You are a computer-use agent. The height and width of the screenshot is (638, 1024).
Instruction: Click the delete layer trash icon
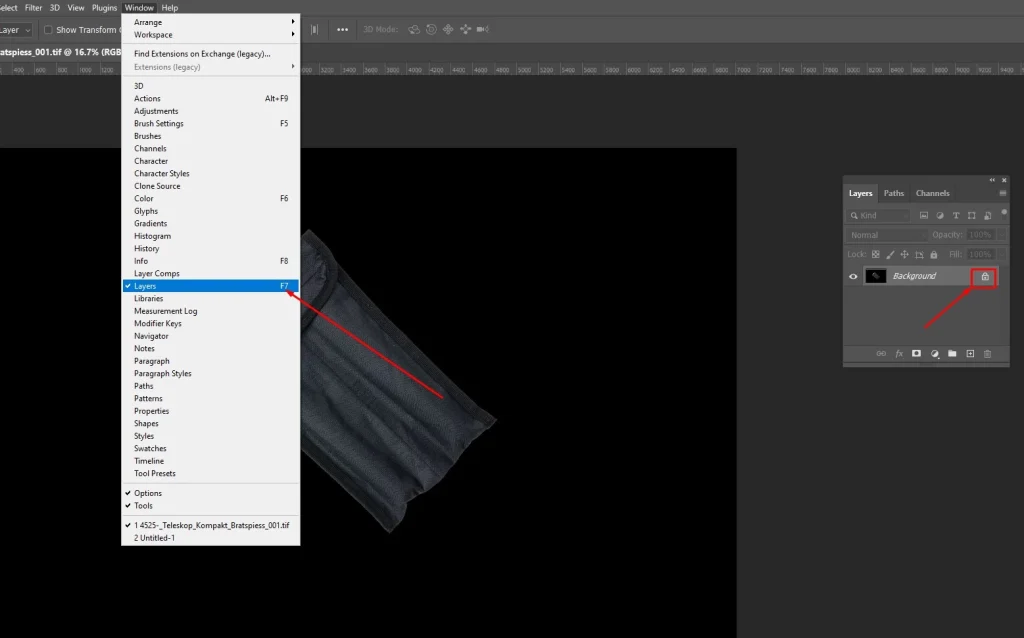(x=987, y=353)
